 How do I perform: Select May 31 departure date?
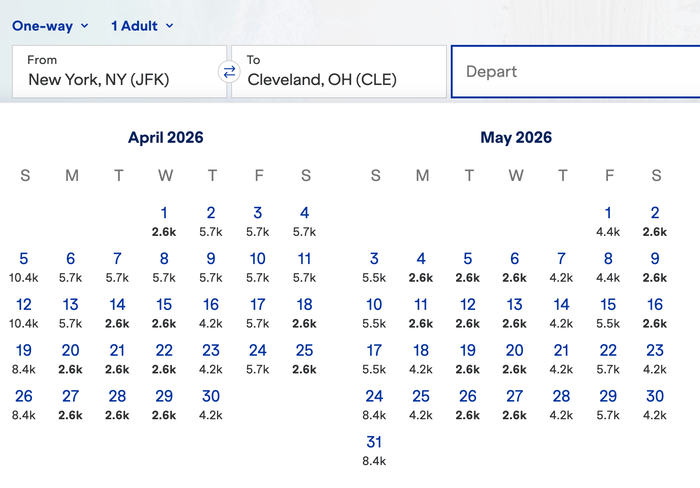pyautogui.click(x=374, y=451)
